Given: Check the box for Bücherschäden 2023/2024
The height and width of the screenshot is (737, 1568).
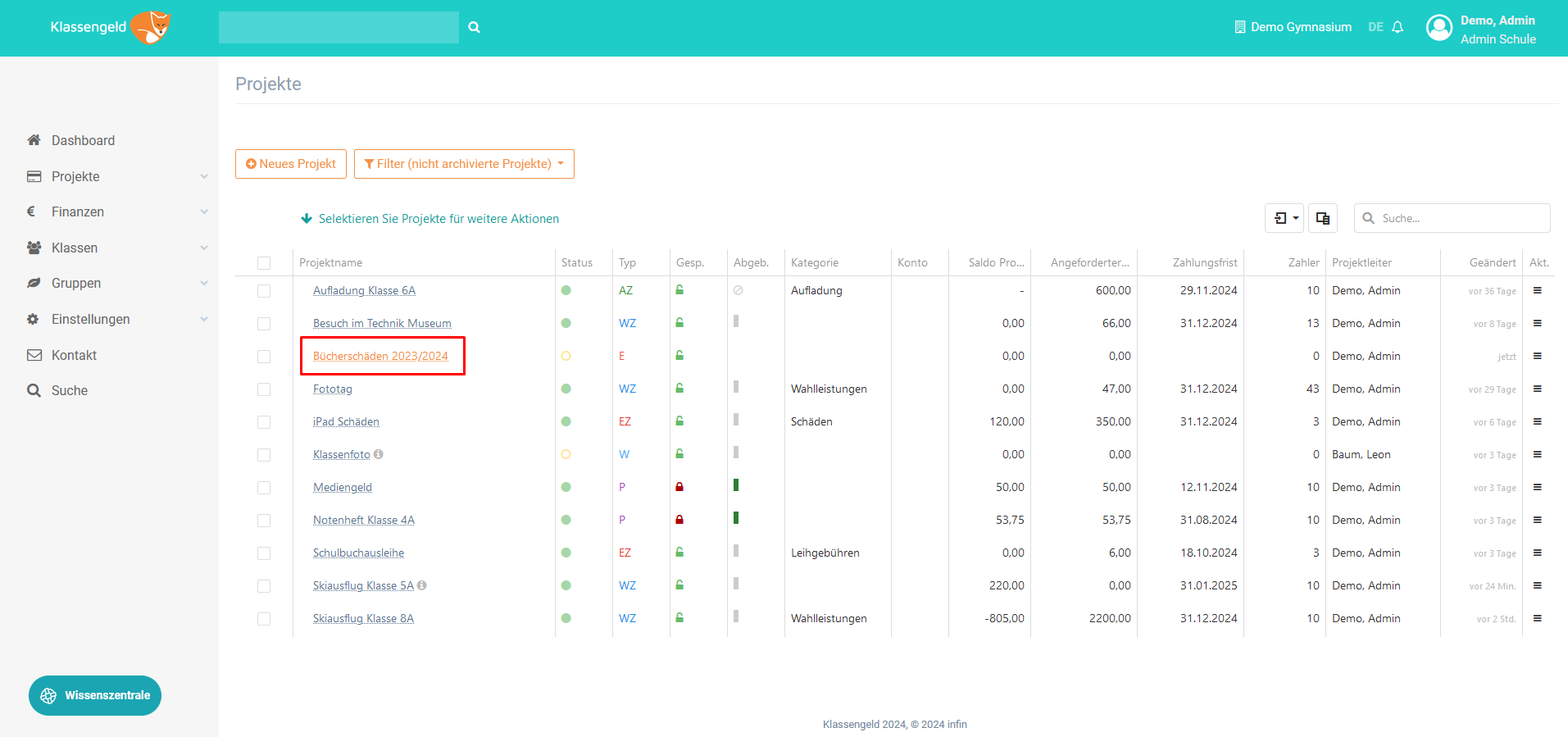Looking at the screenshot, I should click(264, 357).
